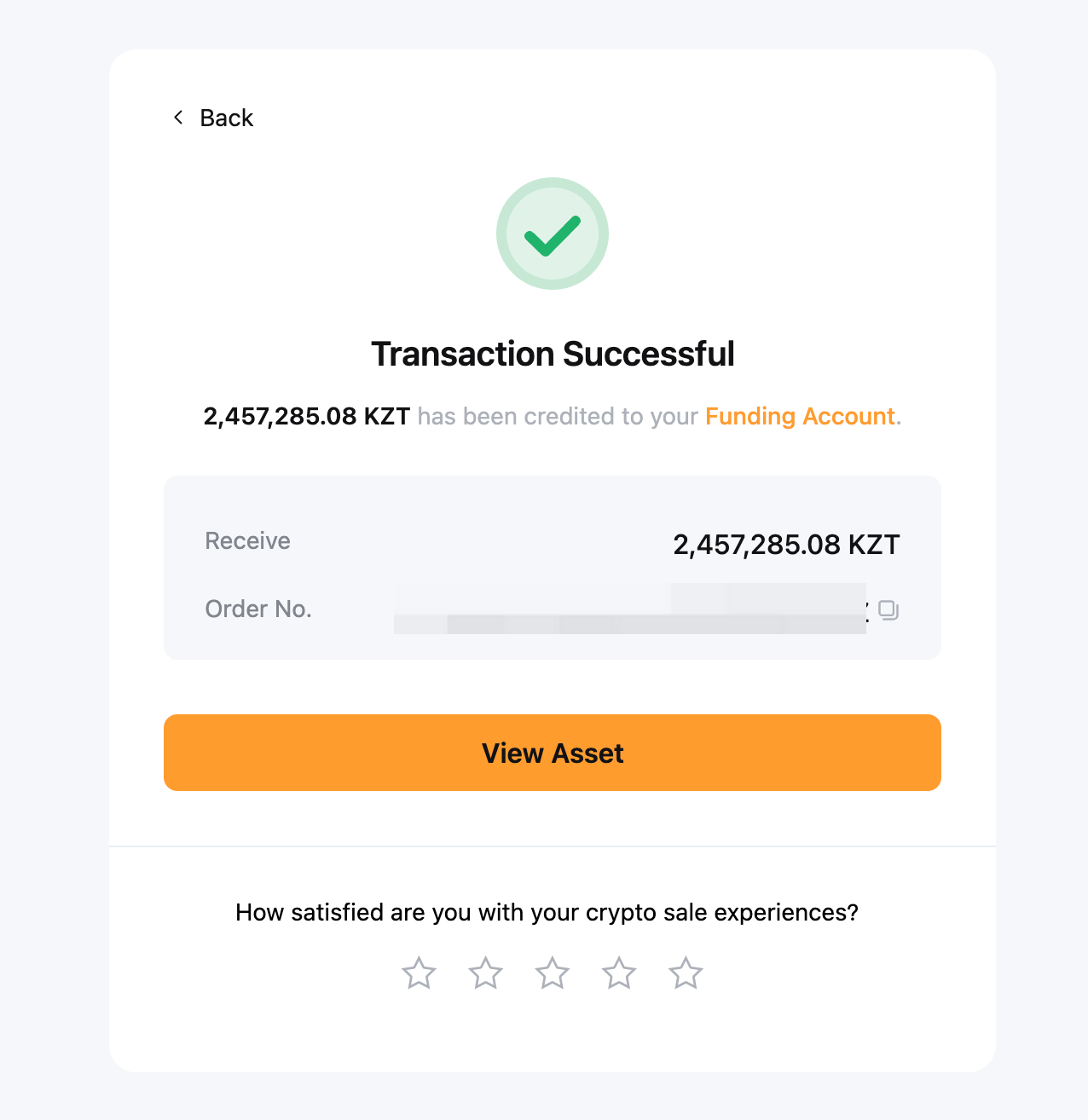The image size is (1088, 1120).
Task: Click the green success checkmark icon
Action: pyautogui.click(x=553, y=234)
